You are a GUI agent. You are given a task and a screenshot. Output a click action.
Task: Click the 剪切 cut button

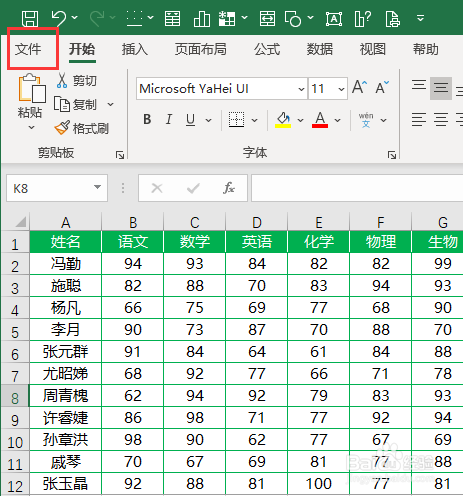[x=77, y=80]
